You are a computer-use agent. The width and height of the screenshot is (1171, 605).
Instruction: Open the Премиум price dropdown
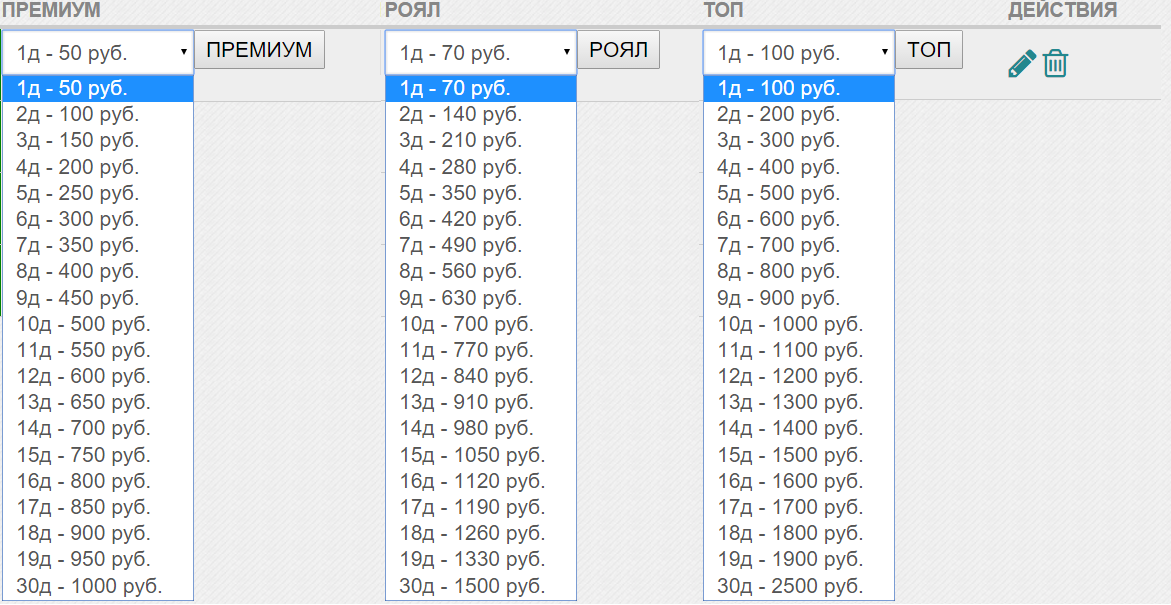[x=98, y=52]
